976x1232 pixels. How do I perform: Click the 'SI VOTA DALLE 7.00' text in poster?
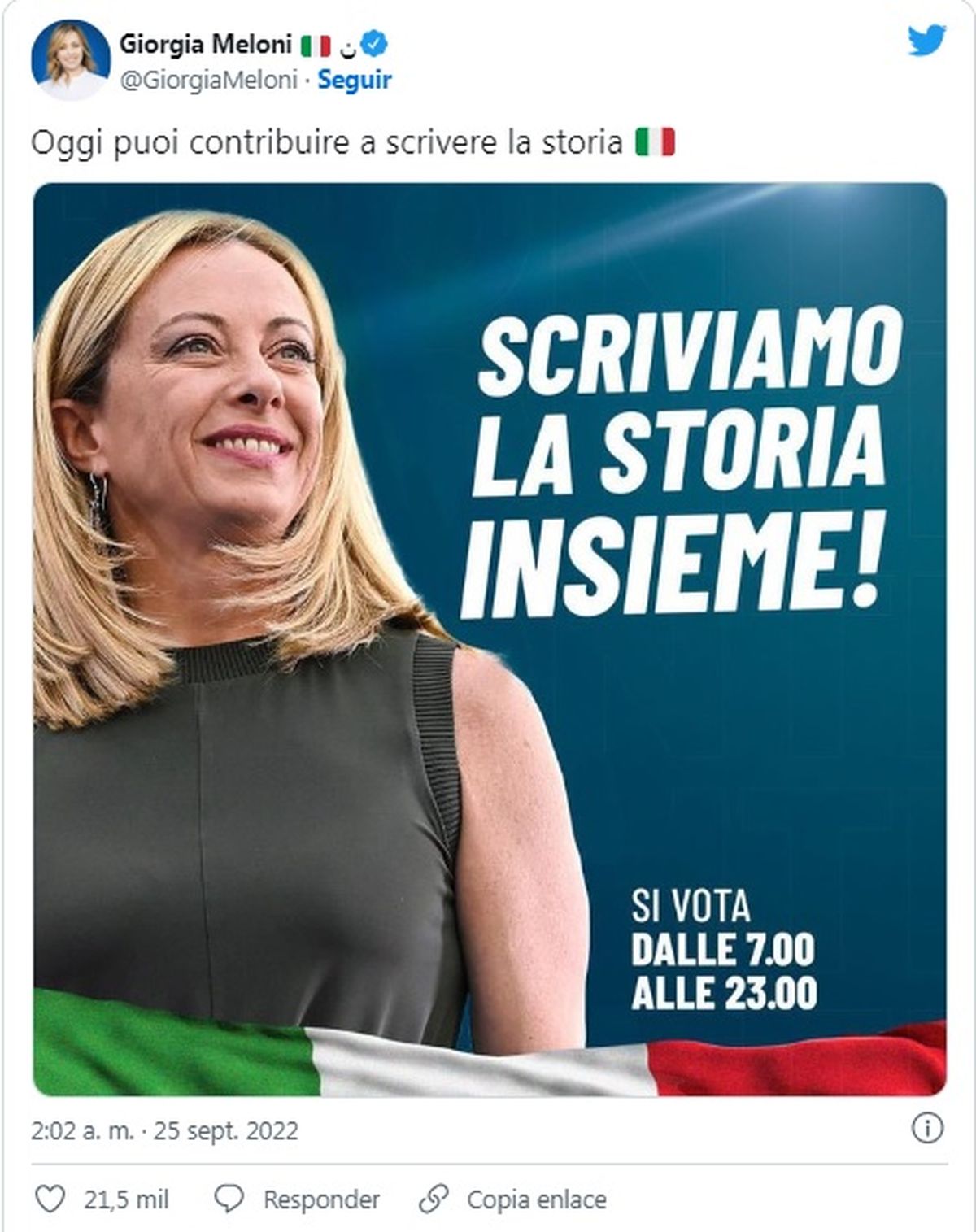[x=723, y=929]
